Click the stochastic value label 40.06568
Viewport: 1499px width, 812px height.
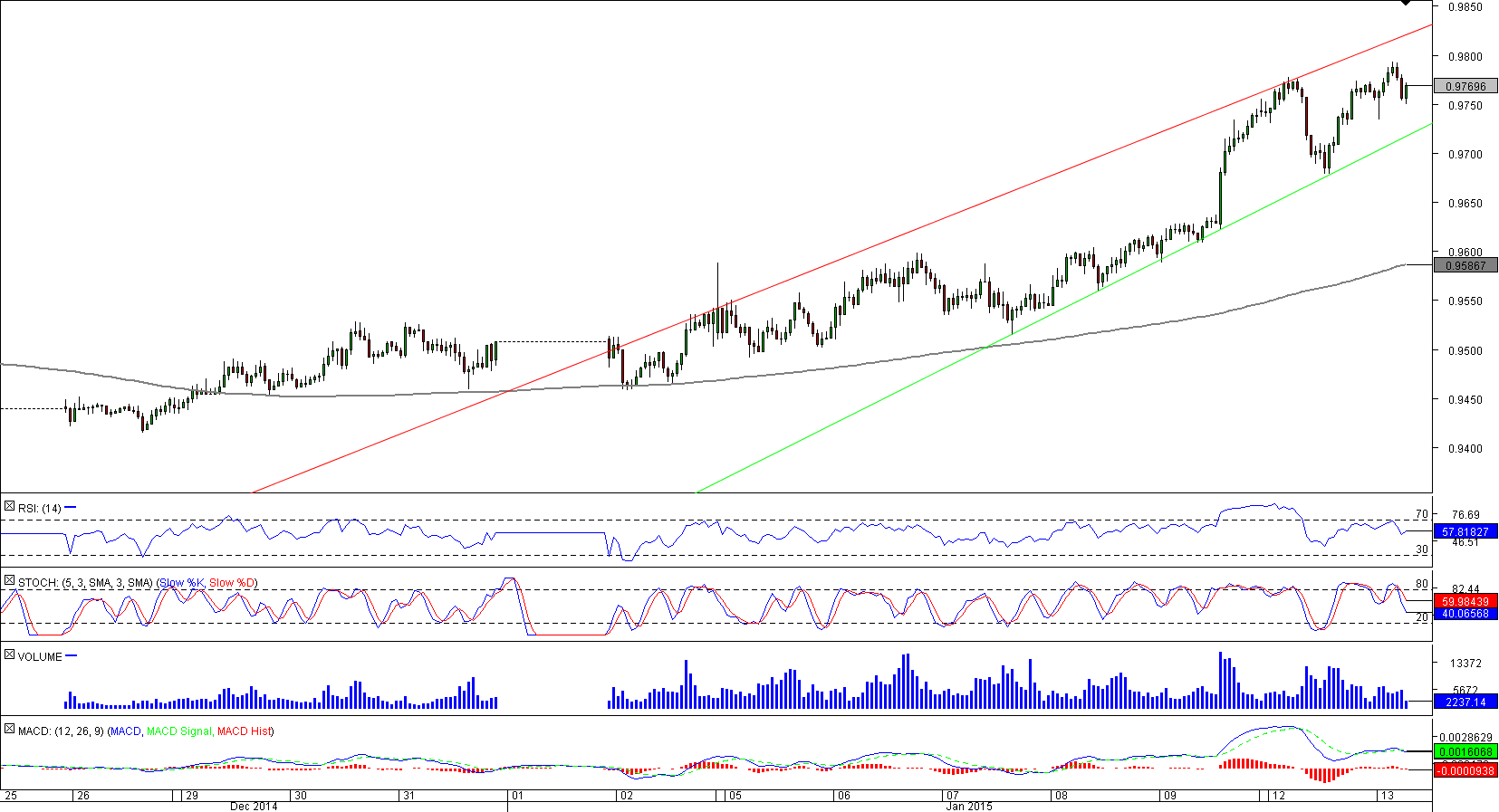[x=1465, y=614]
